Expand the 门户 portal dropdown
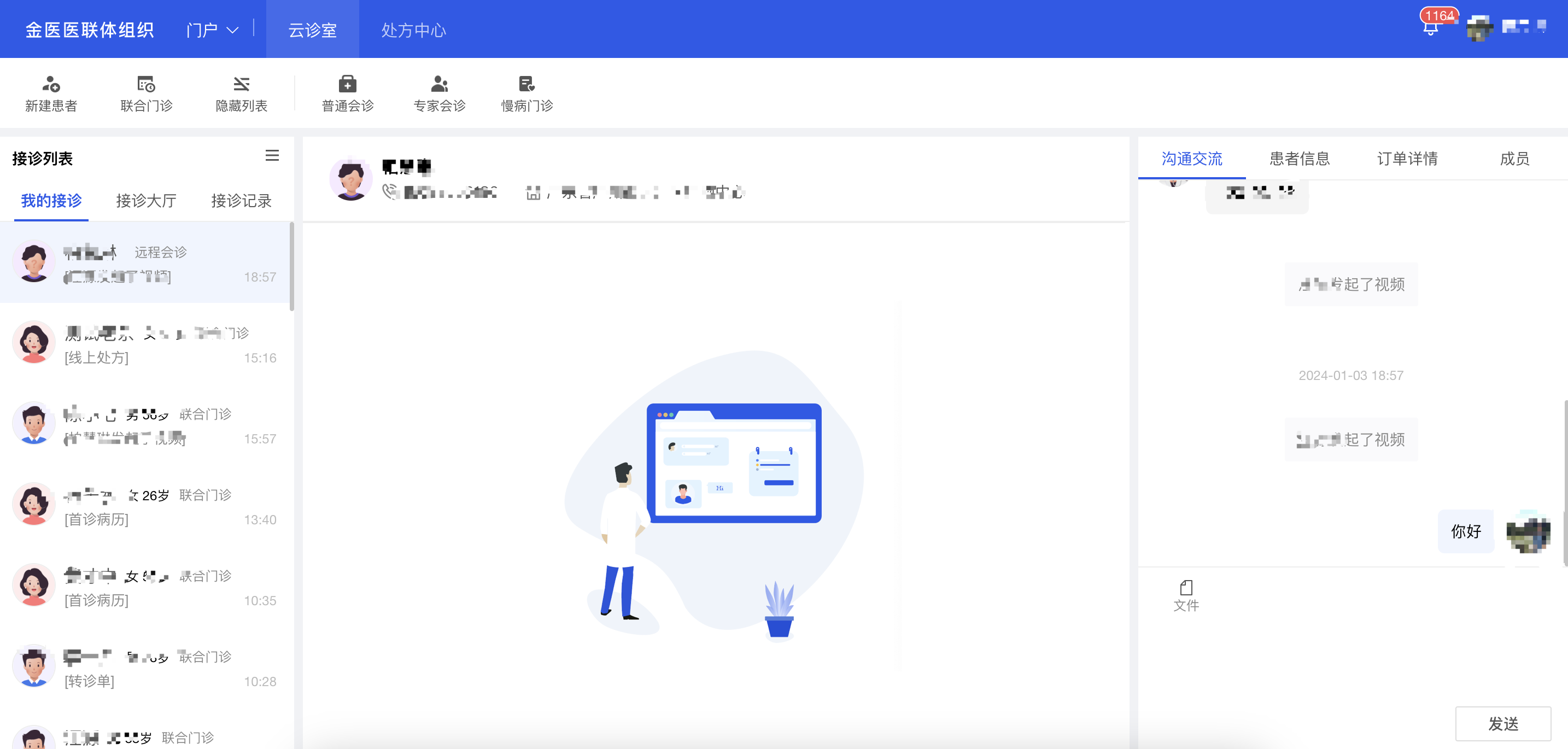 click(213, 30)
